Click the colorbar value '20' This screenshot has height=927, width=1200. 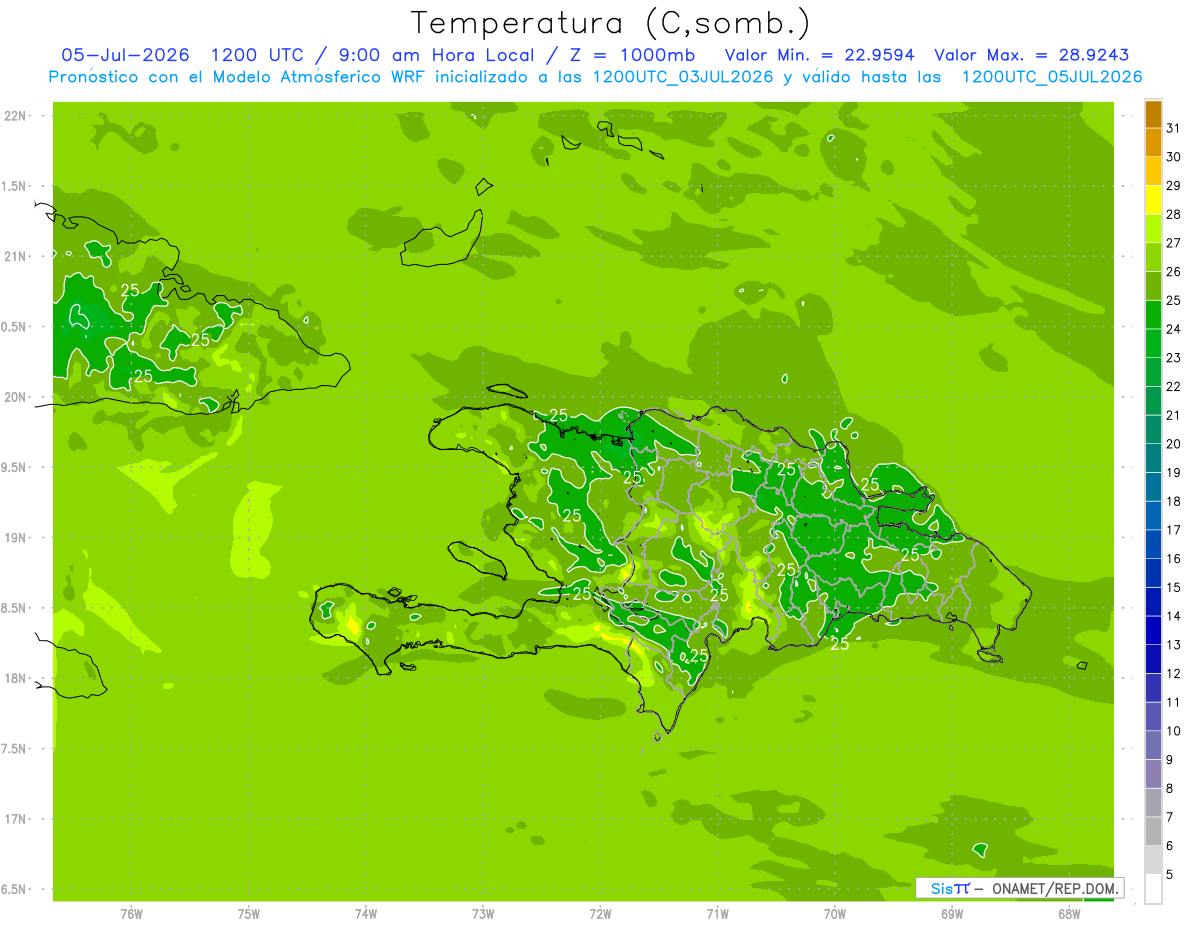[1174, 444]
